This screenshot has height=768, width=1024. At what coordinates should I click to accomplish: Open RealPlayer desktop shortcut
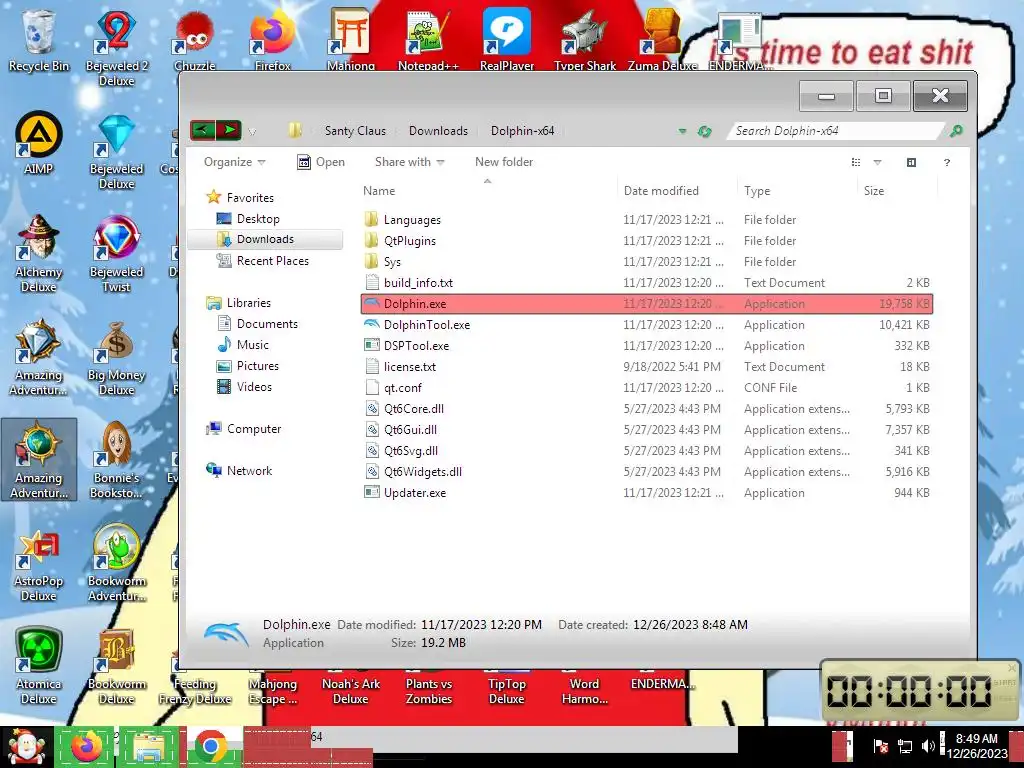[x=506, y=39]
